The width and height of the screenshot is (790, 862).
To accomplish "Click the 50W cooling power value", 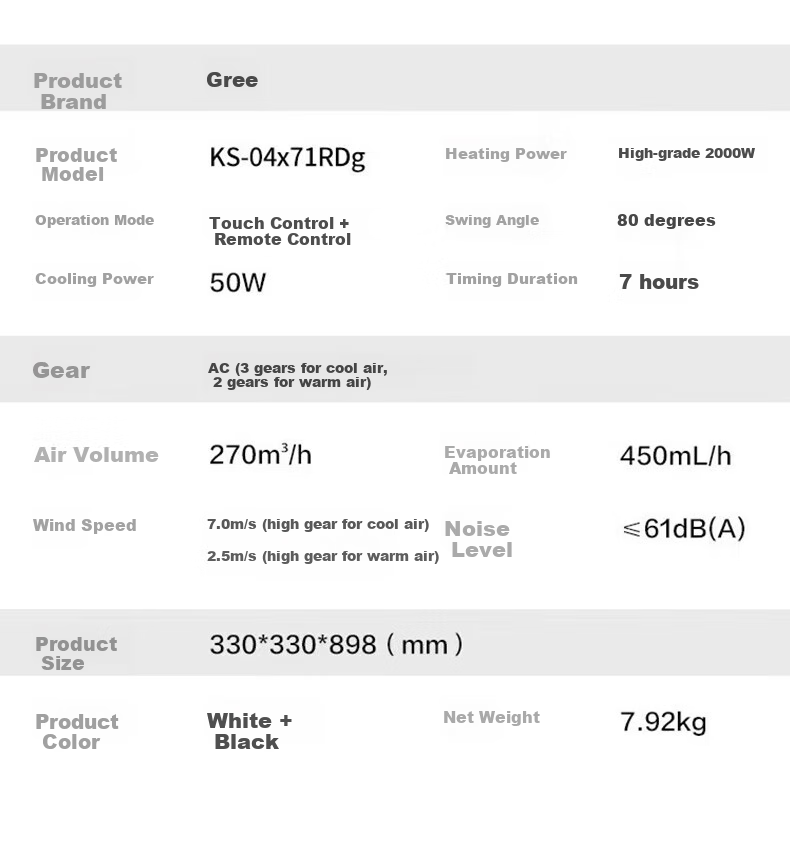I will (237, 283).
